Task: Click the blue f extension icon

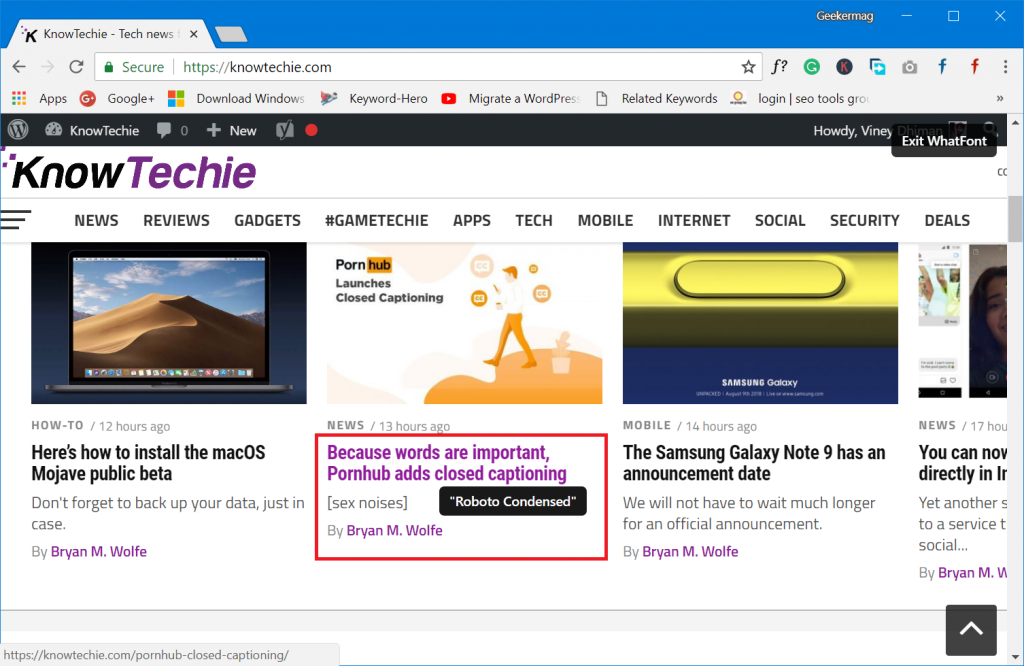Action: [942, 67]
